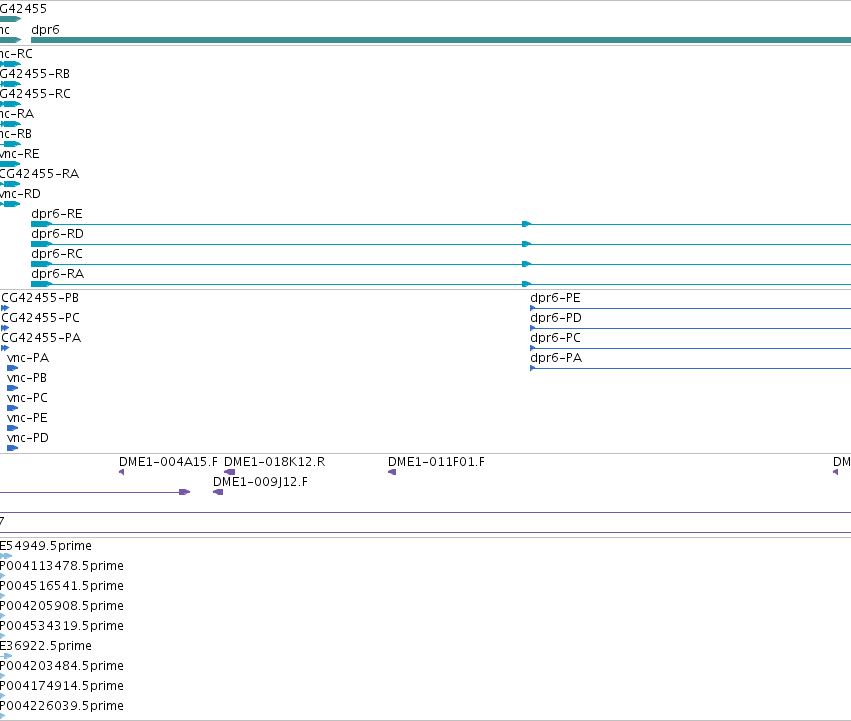Screen dimensions: 851x721
Task: Select protein label dpr6-PA
Action: coord(556,358)
